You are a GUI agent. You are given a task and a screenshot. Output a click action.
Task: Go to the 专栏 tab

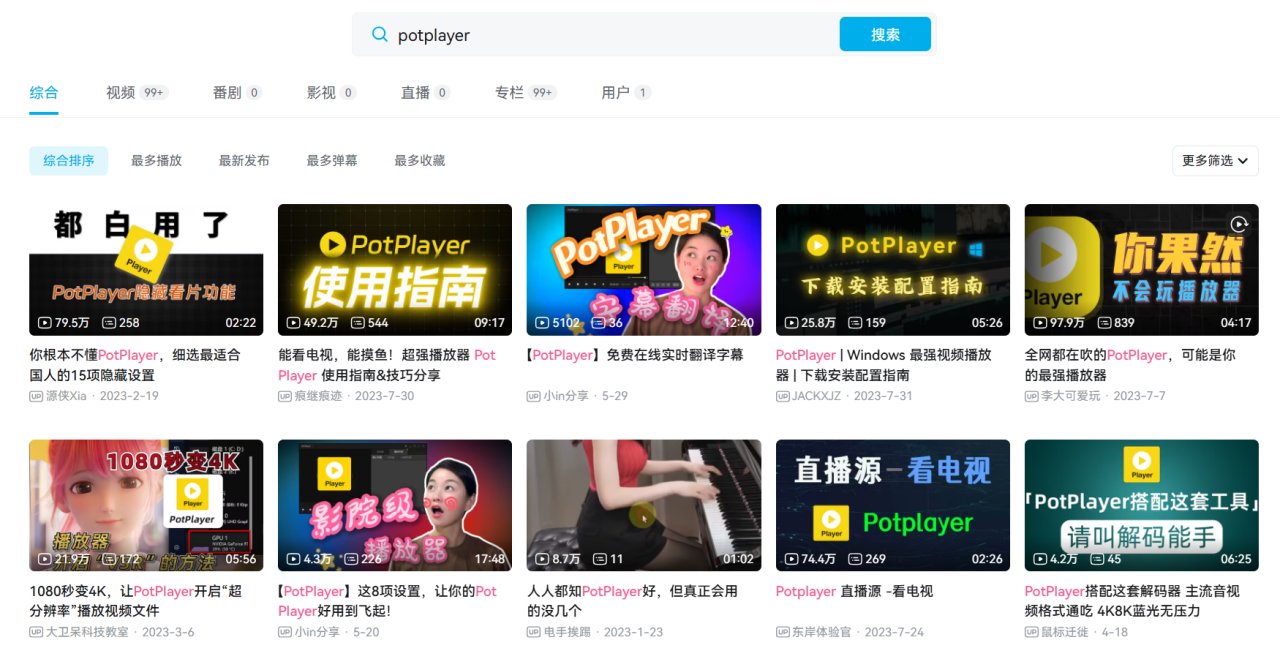(x=526, y=92)
